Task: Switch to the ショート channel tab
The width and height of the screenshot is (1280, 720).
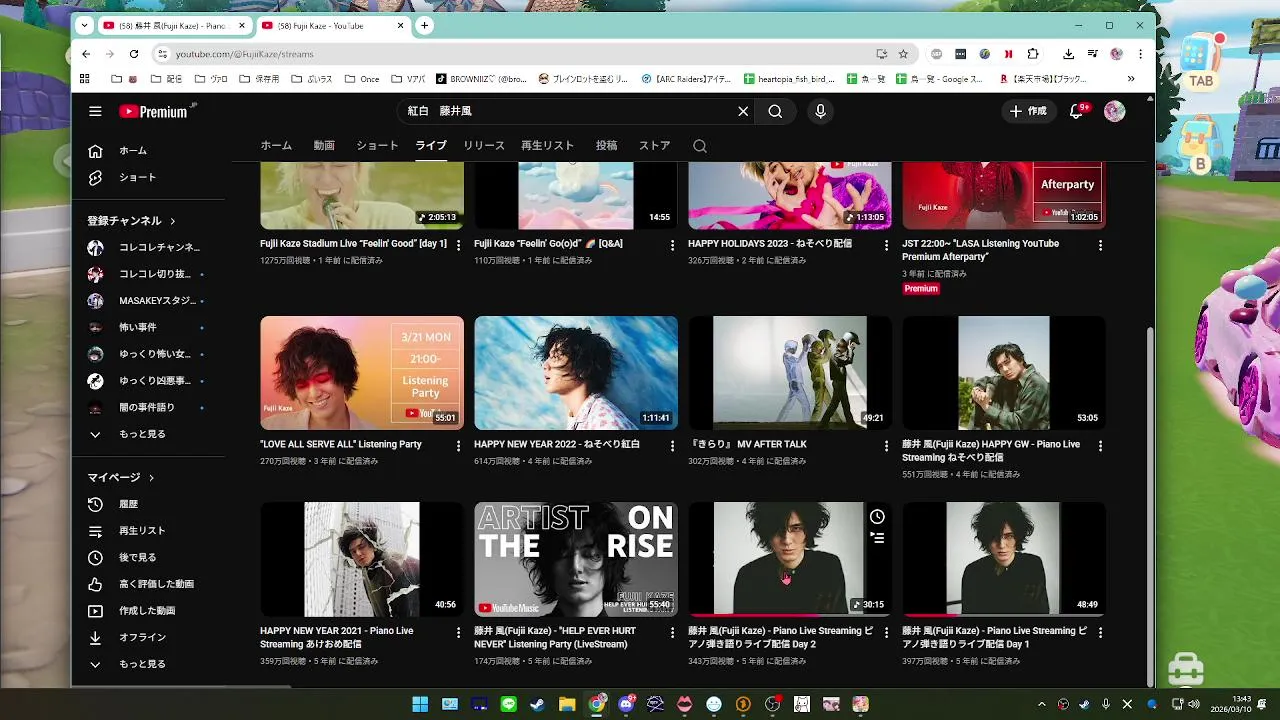Action: coord(377,146)
